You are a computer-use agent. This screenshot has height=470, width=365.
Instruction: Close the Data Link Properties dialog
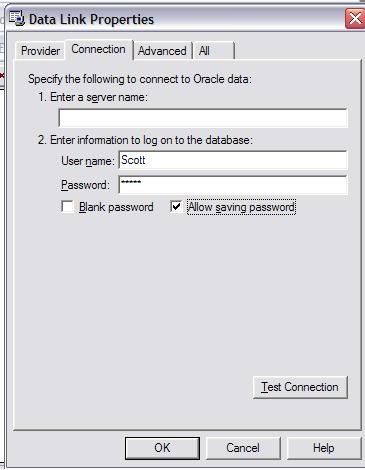pos(355,19)
